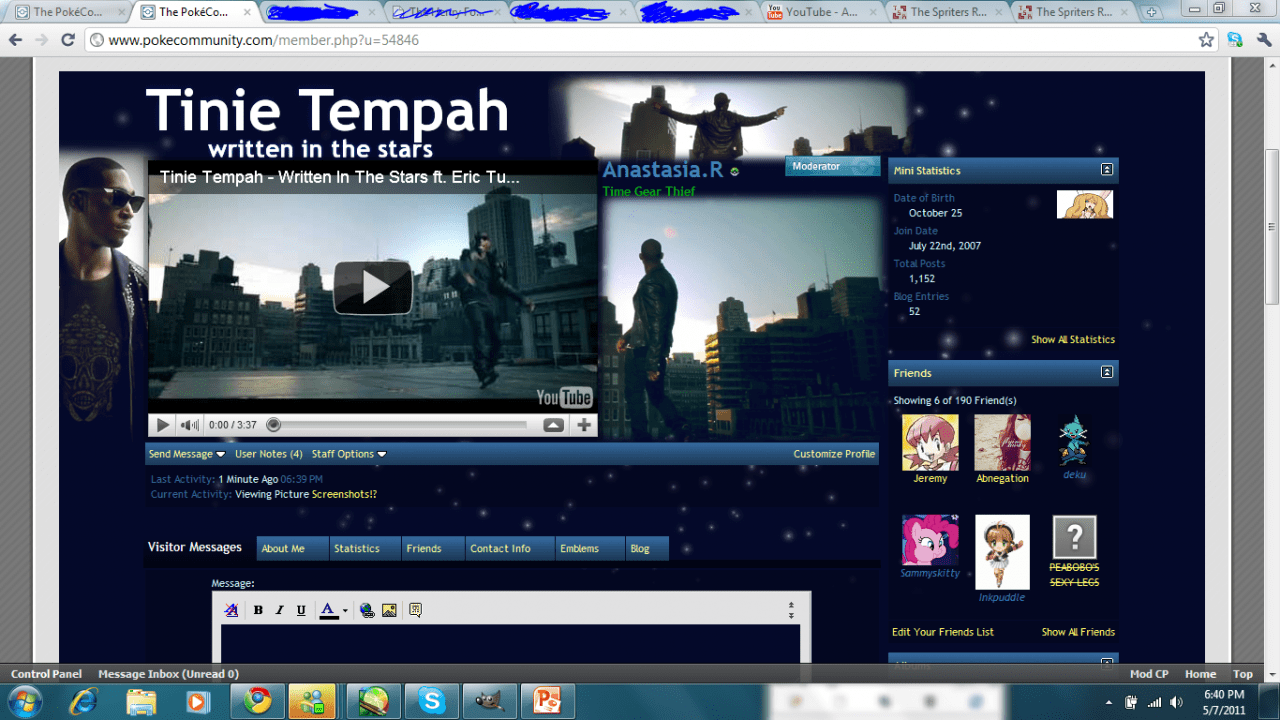Open friend Abnegation's avatar
This screenshot has width=1280, height=720.
pyautogui.click(x=1002, y=442)
